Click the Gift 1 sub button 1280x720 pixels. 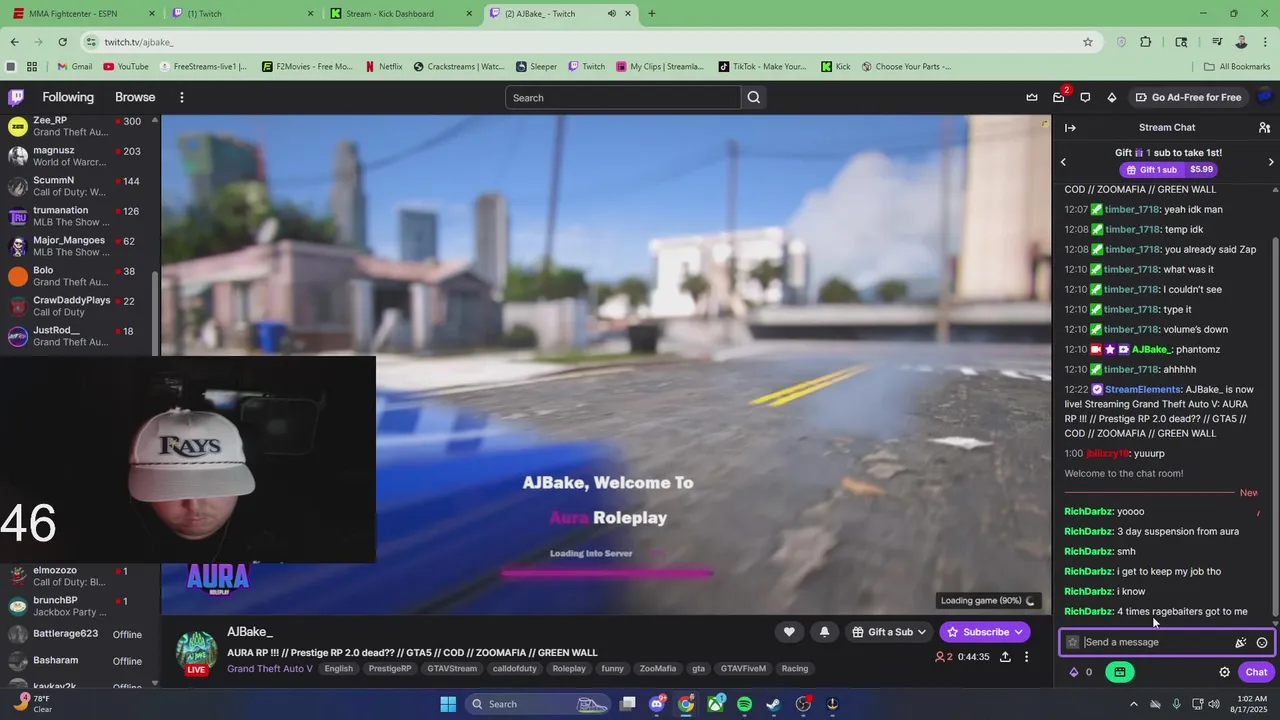(1168, 170)
